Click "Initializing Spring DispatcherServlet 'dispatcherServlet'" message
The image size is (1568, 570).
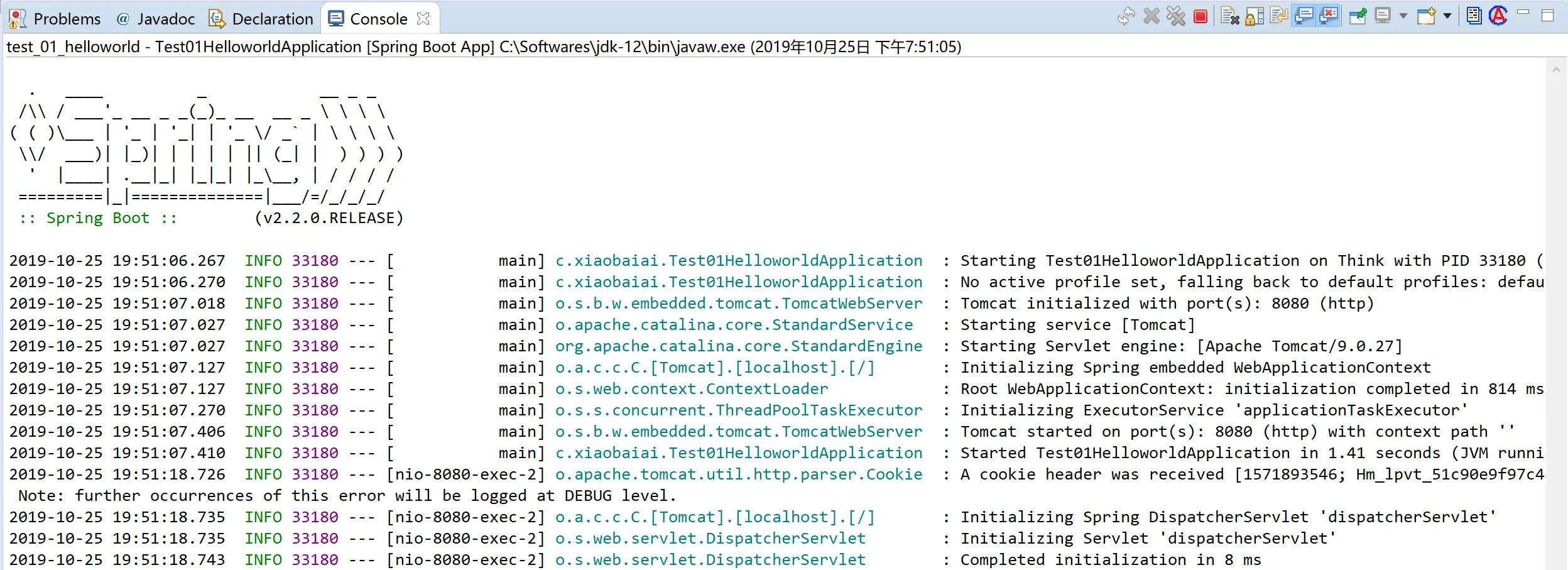point(1228,517)
